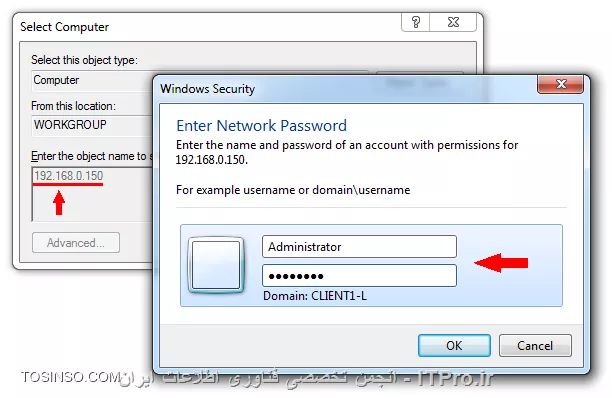Click the Domain: CLIENT1-L label
Viewport: 612px width, 398px height.
click(315, 296)
